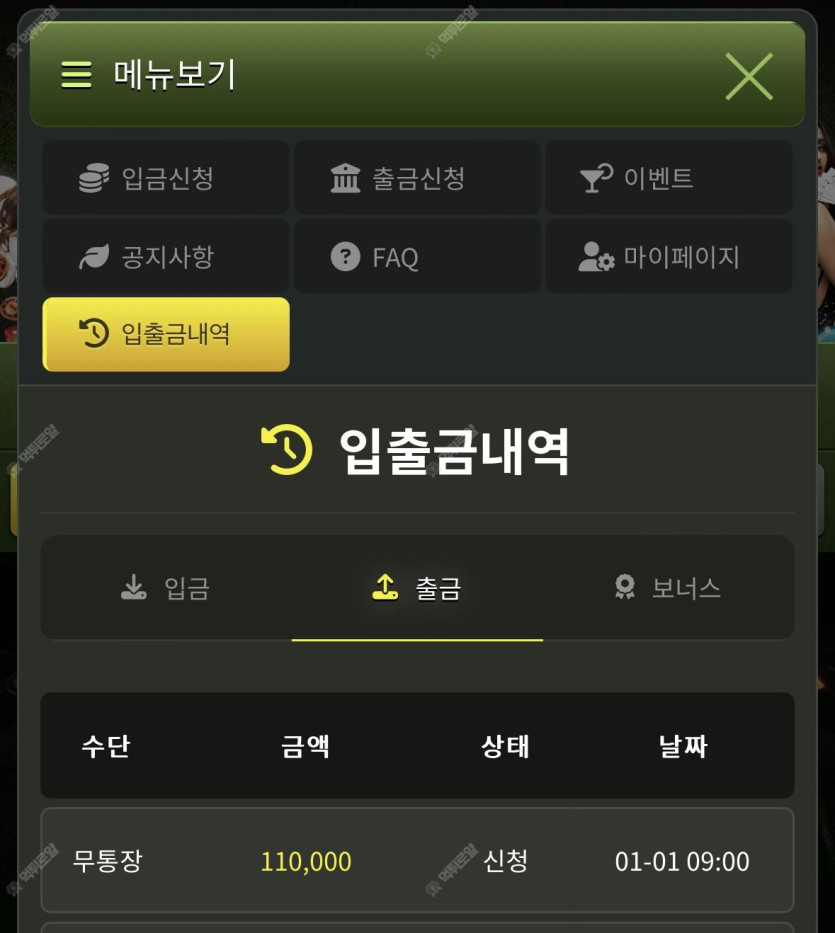The height and width of the screenshot is (933, 835).
Task: Click the cocktail glass icon for 이벤트
Action: pos(596,178)
